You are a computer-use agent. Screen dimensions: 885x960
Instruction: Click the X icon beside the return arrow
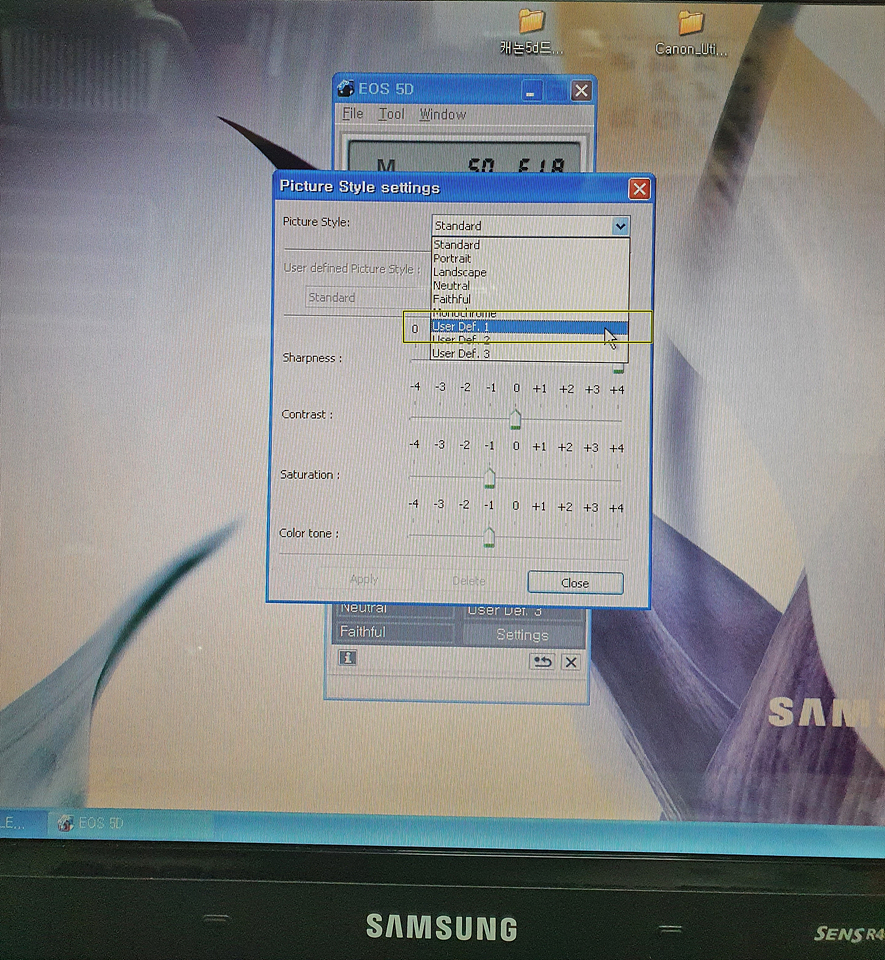pos(571,662)
